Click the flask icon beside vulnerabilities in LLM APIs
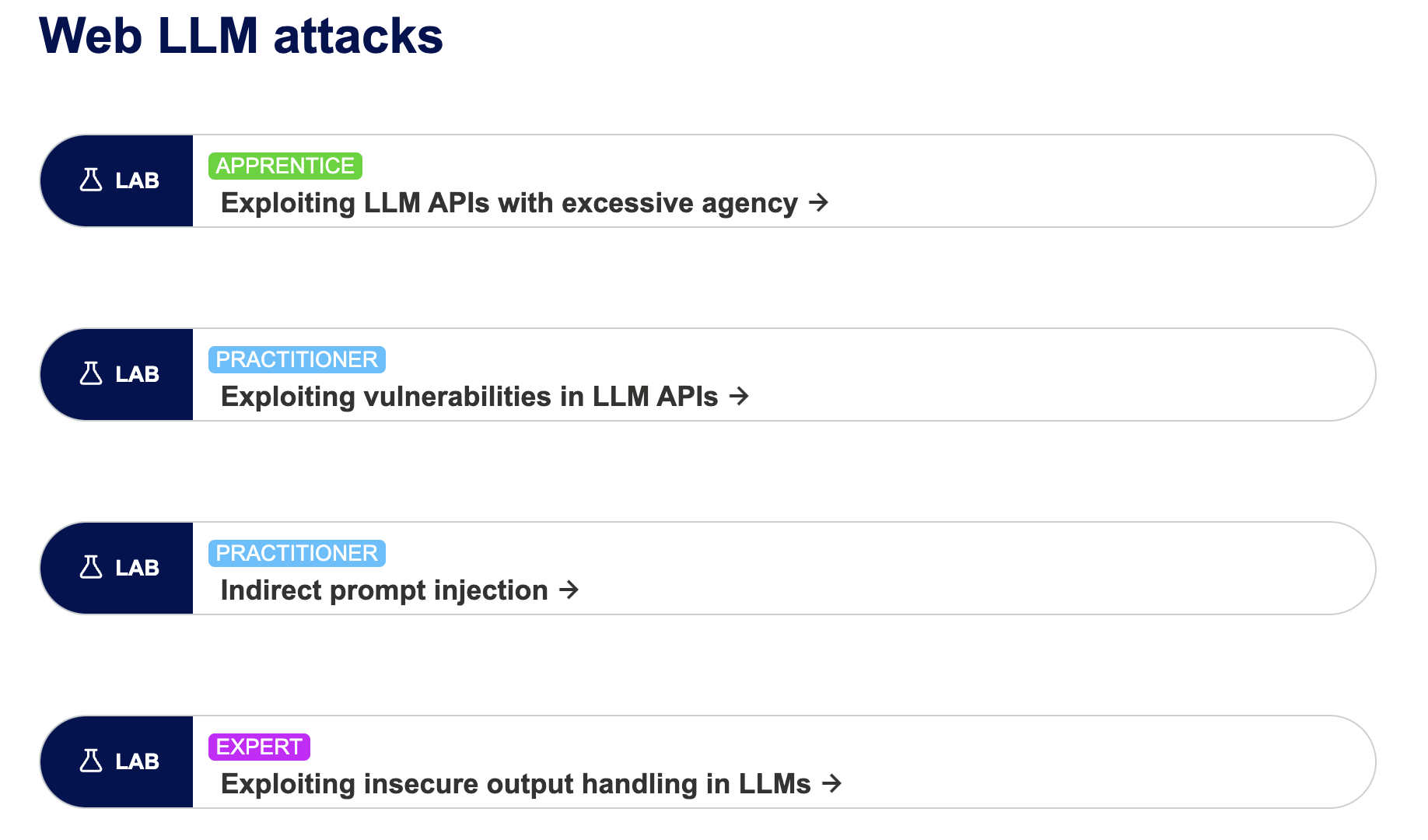The height and width of the screenshot is (840, 1428). click(91, 374)
